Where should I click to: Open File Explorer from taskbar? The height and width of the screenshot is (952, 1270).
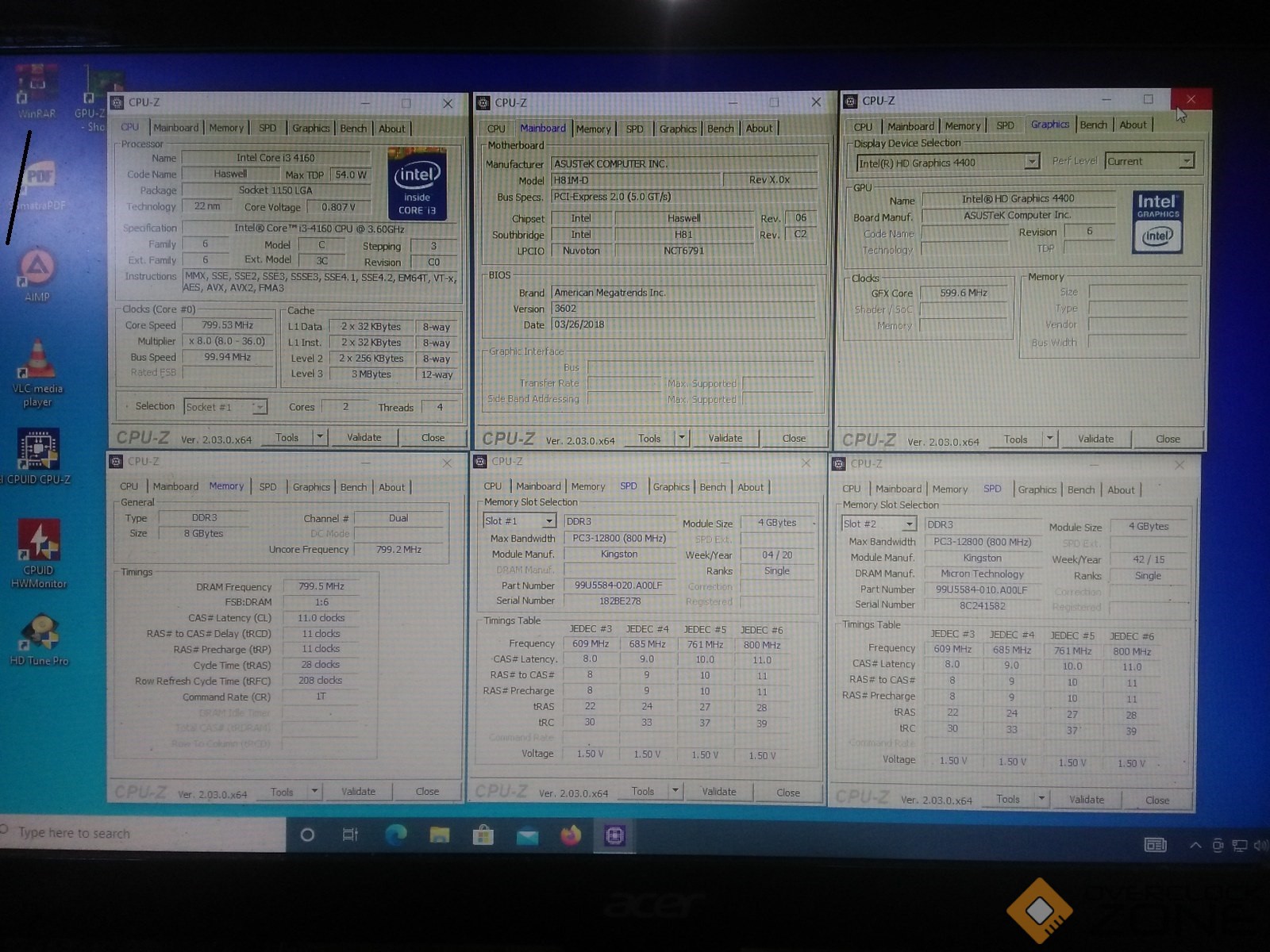tap(439, 835)
